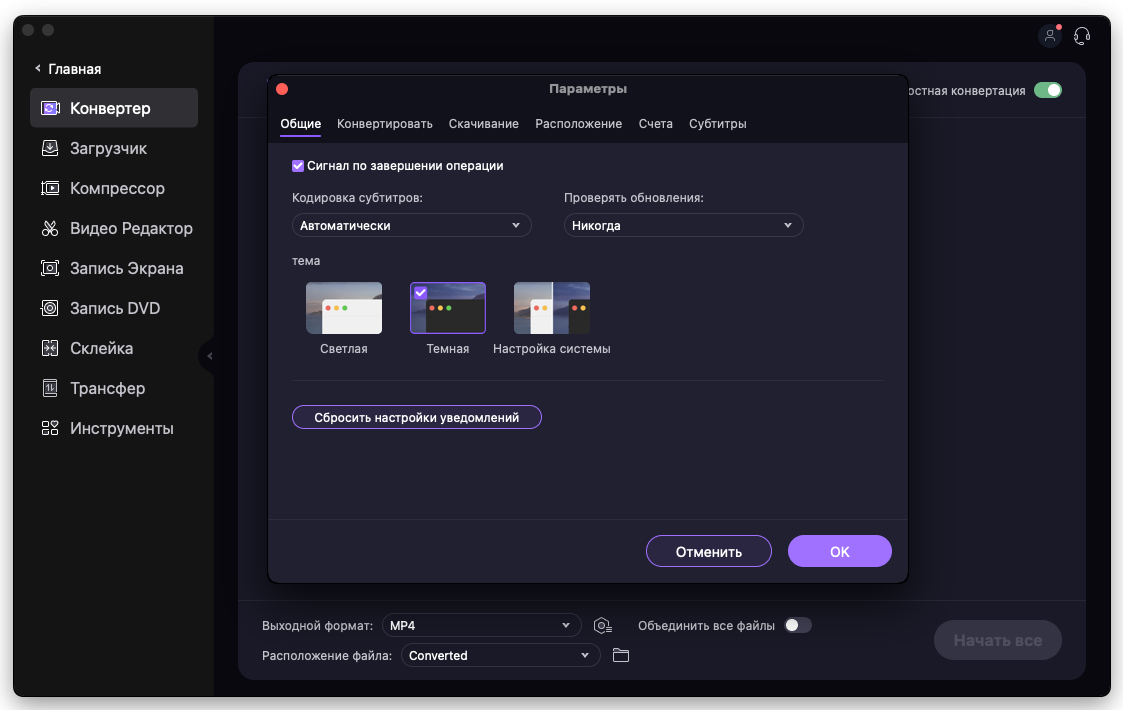
Task: Expand the Выходной формат MP4 dropdown
Action: click(x=481, y=625)
